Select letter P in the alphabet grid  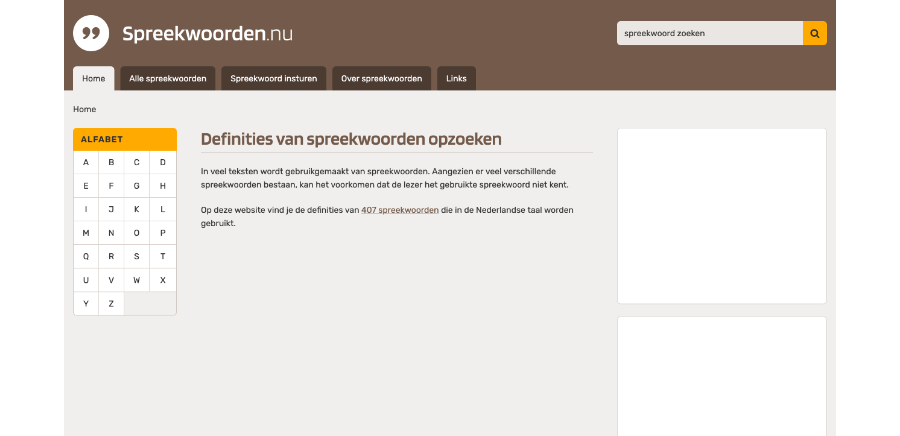pos(163,233)
